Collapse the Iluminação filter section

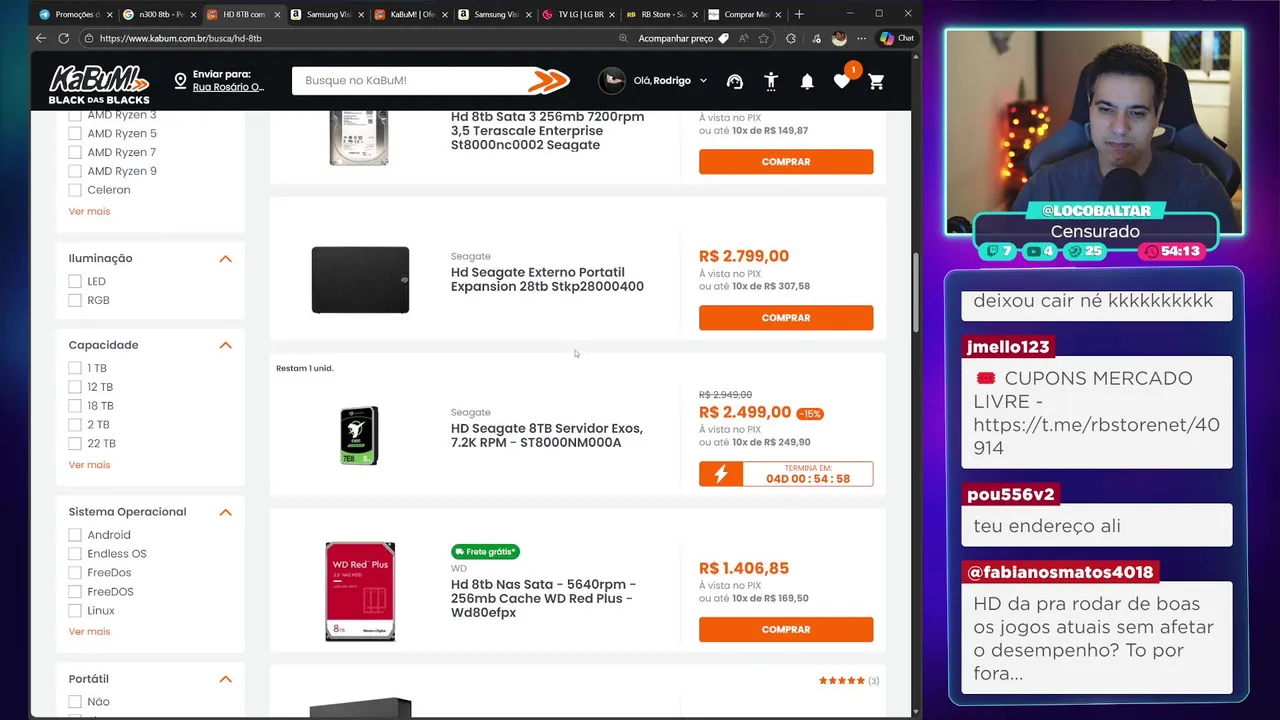tap(225, 259)
